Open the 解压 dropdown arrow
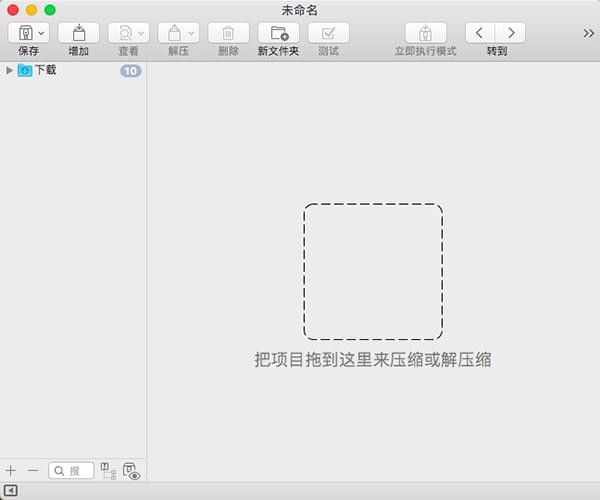Screen dimensions: 600x500 [191, 33]
